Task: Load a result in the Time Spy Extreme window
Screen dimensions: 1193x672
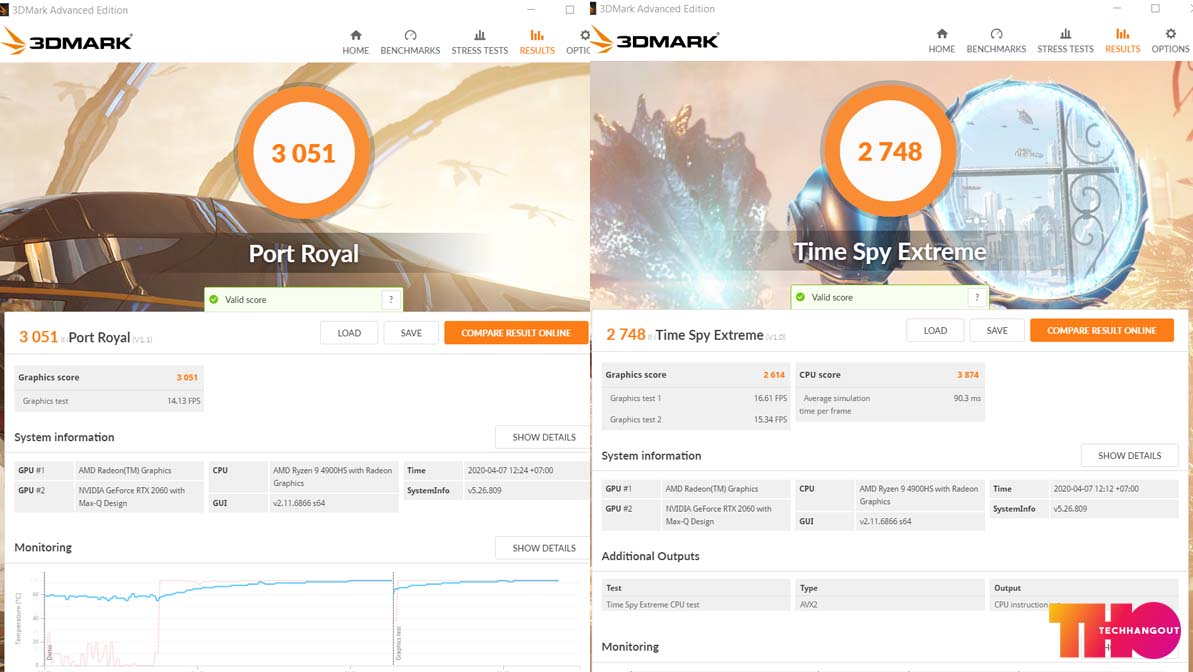Action: [935, 331]
